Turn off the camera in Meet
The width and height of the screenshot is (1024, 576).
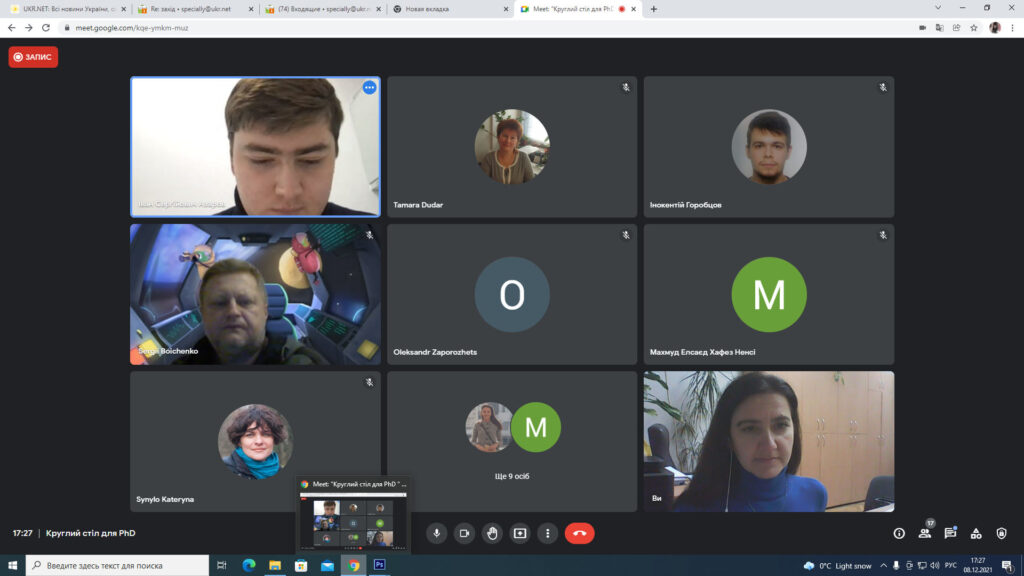(464, 534)
